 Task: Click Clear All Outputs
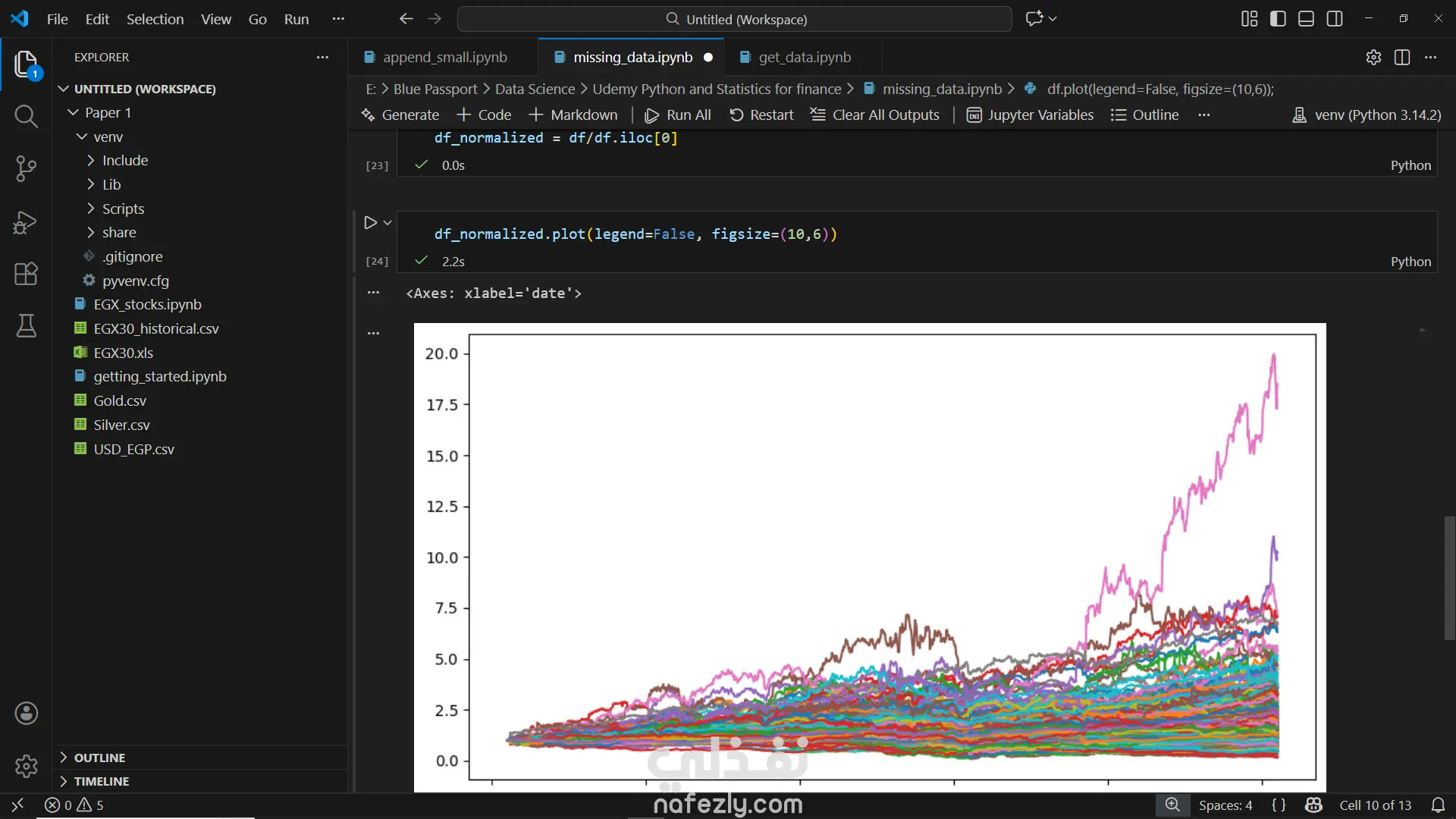point(875,115)
